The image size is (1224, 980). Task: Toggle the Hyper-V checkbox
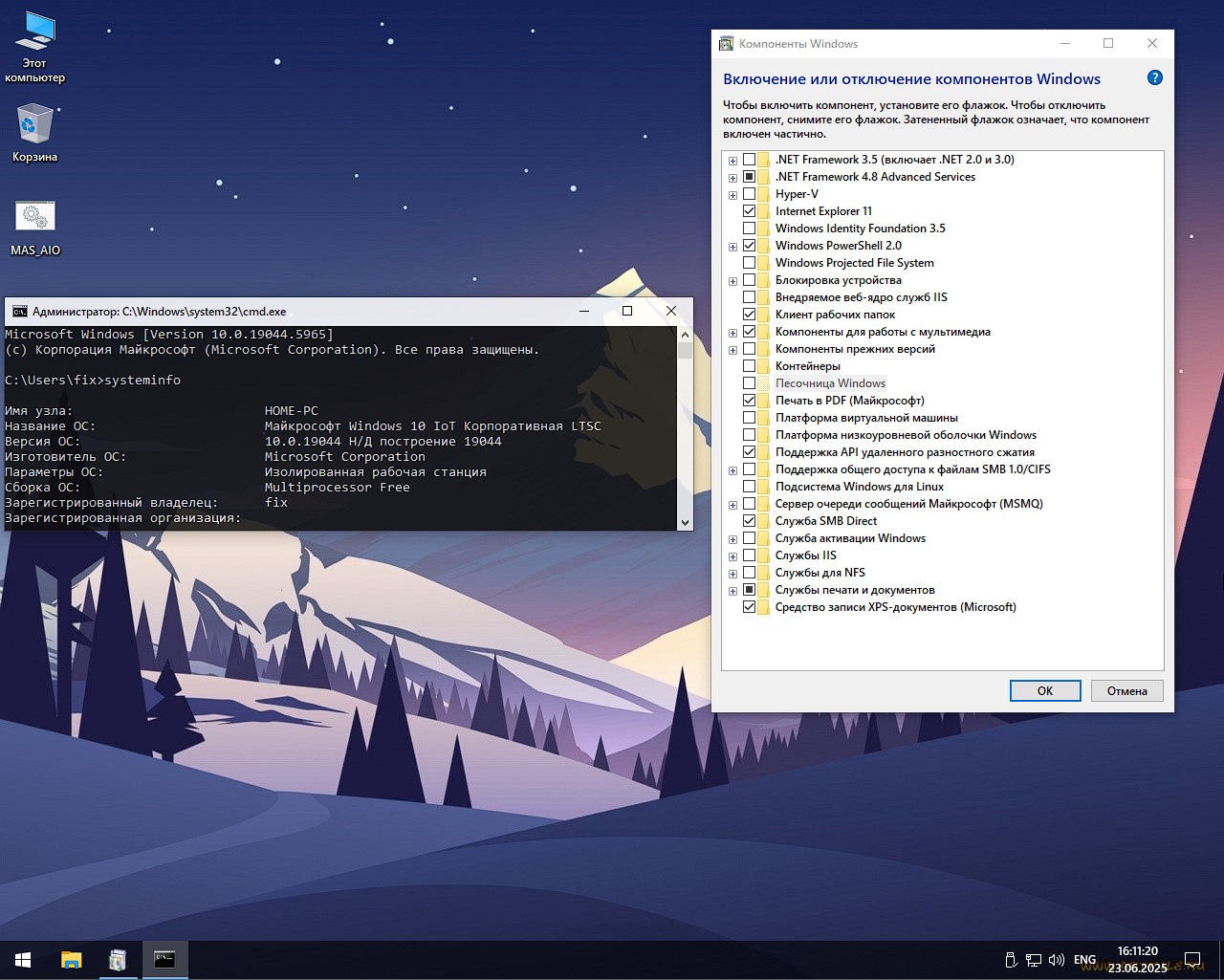pyautogui.click(x=750, y=194)
